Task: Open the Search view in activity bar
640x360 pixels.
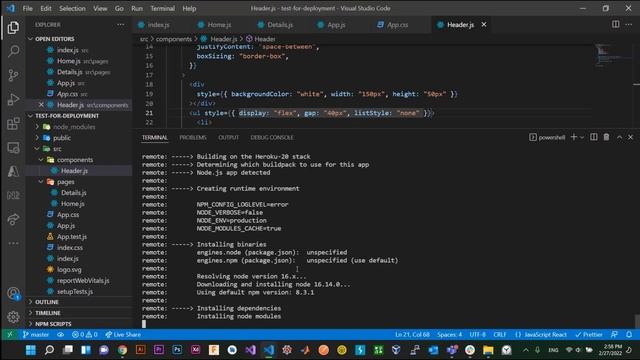Action: pyautogui.click(x=13, y=51)
